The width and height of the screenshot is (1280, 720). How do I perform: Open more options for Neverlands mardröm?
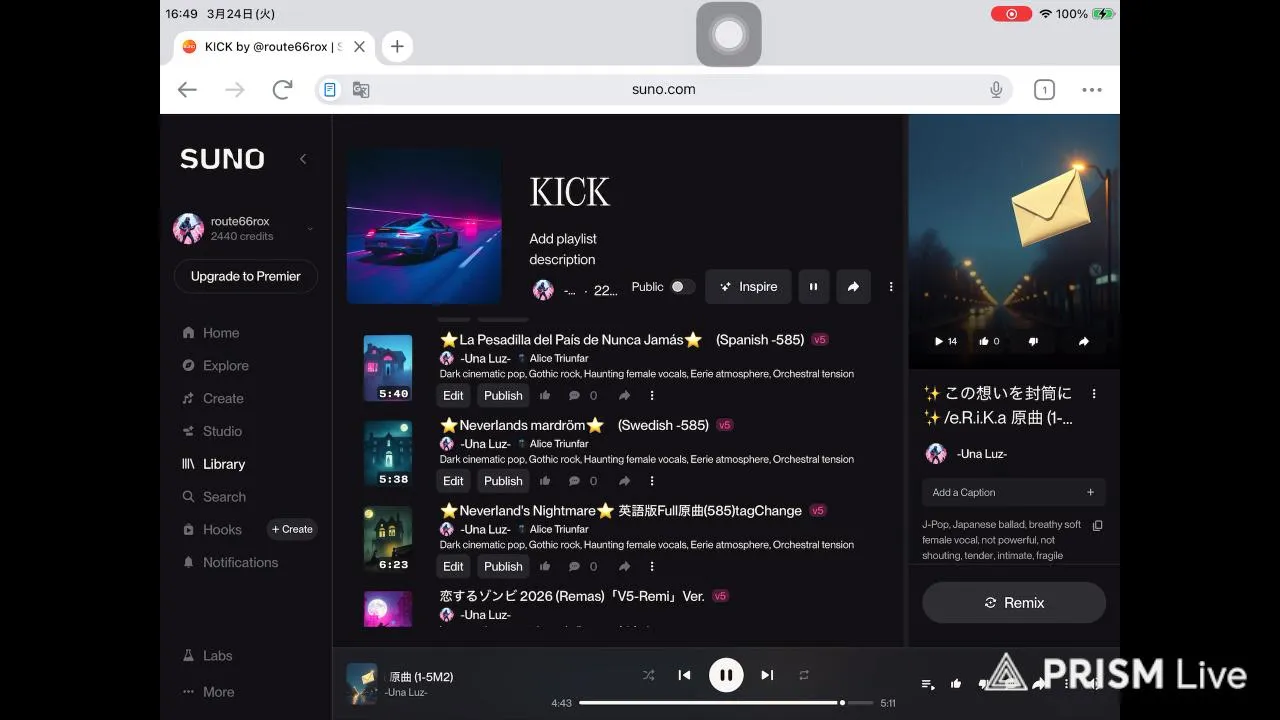click(x=652, y=481)
